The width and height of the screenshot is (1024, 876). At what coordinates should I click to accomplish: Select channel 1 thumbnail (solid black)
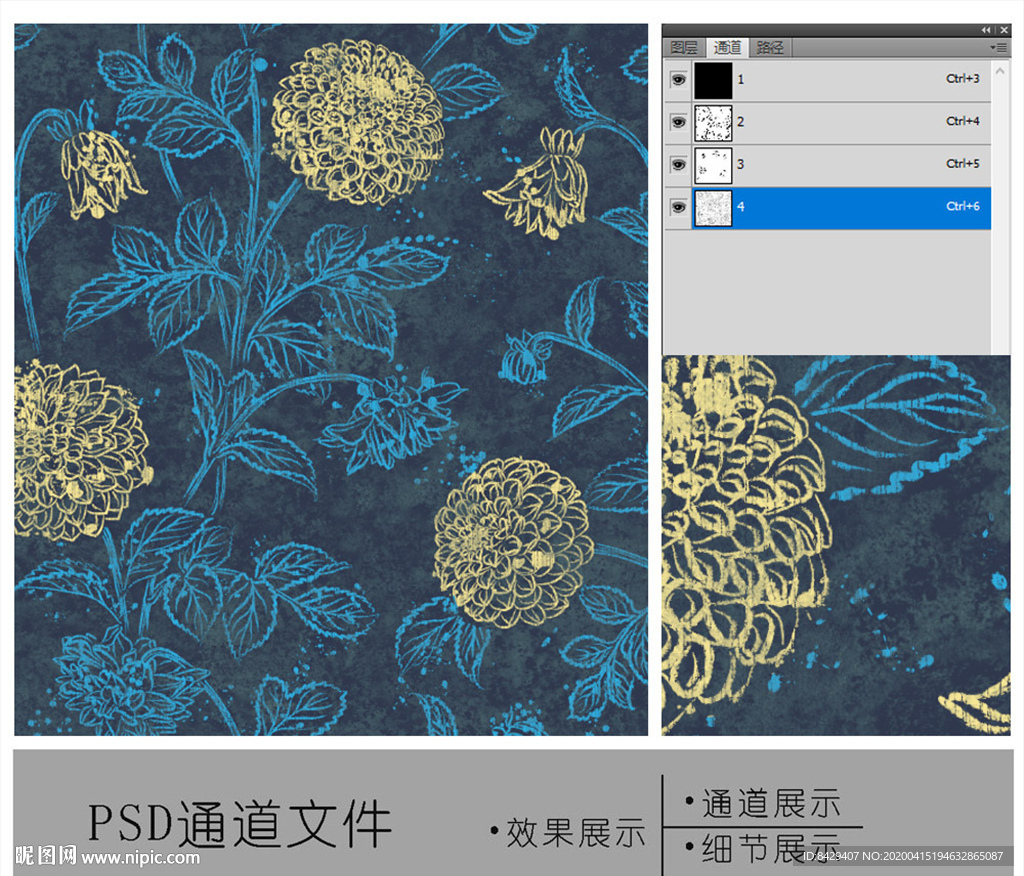(712, 80)
